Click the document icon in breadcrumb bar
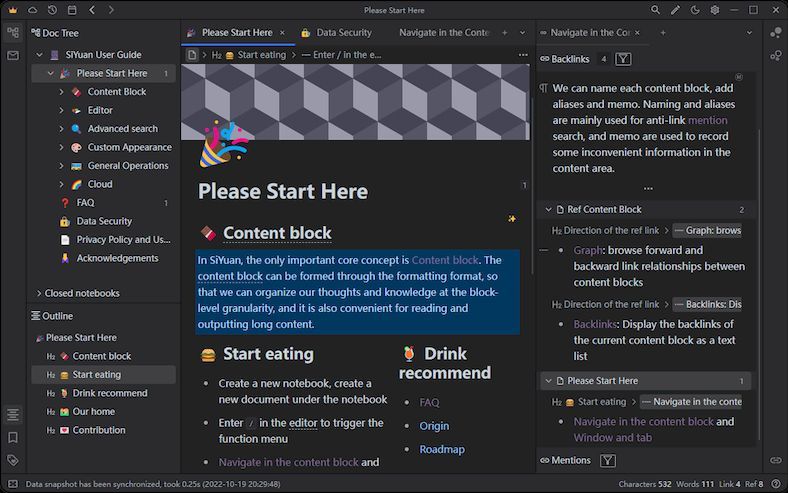This screenshot has height=493, width=788. pos(191,55)
